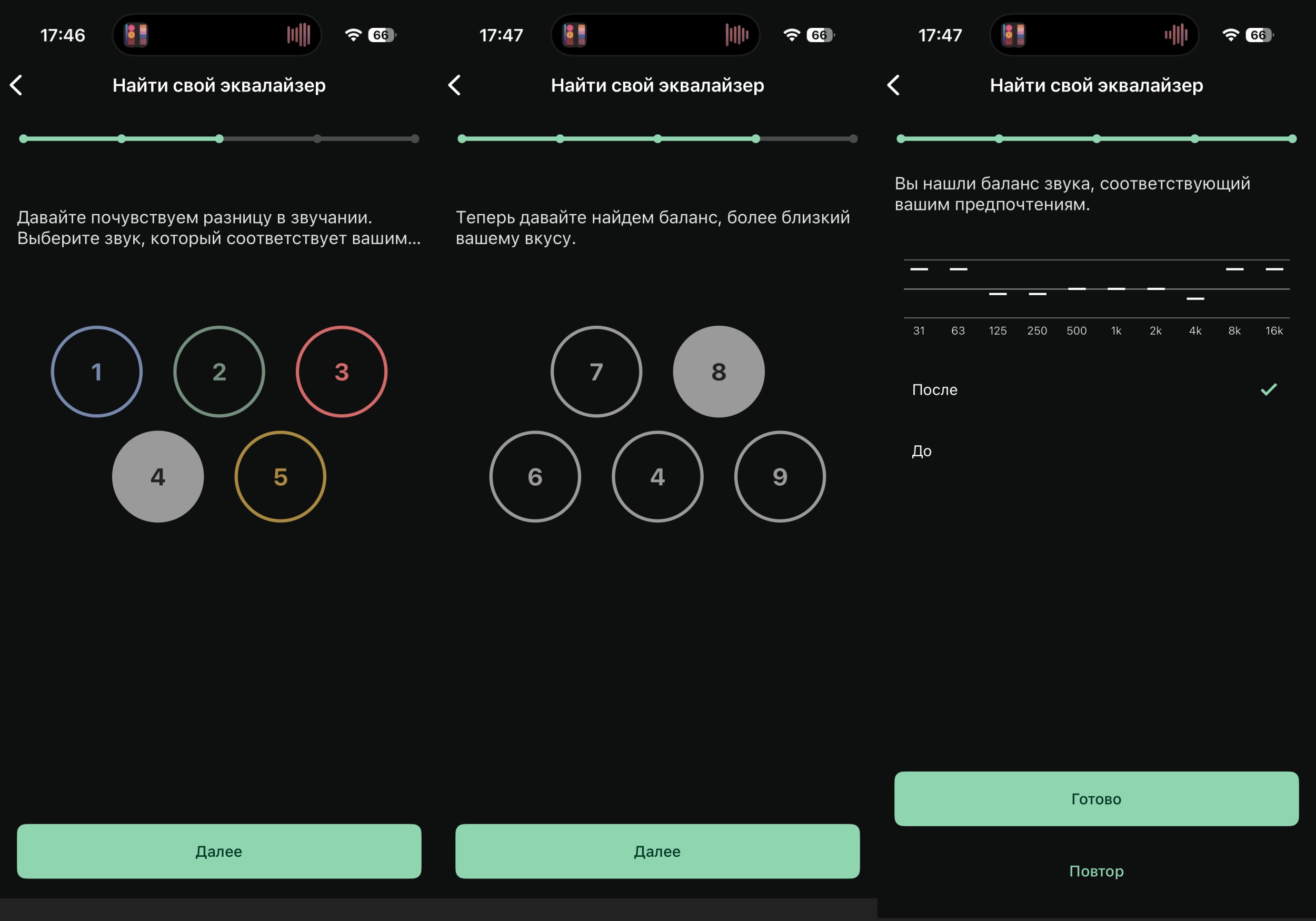
Task: Pick yellow sound circle 5
Action: click(280, 476)
